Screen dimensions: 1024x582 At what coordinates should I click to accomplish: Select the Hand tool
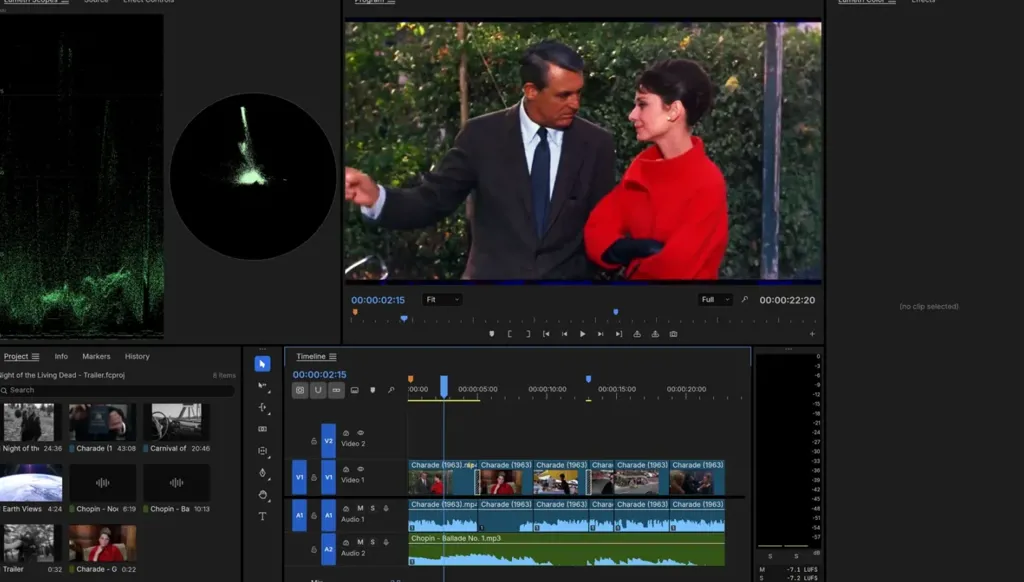click(263, 494)
